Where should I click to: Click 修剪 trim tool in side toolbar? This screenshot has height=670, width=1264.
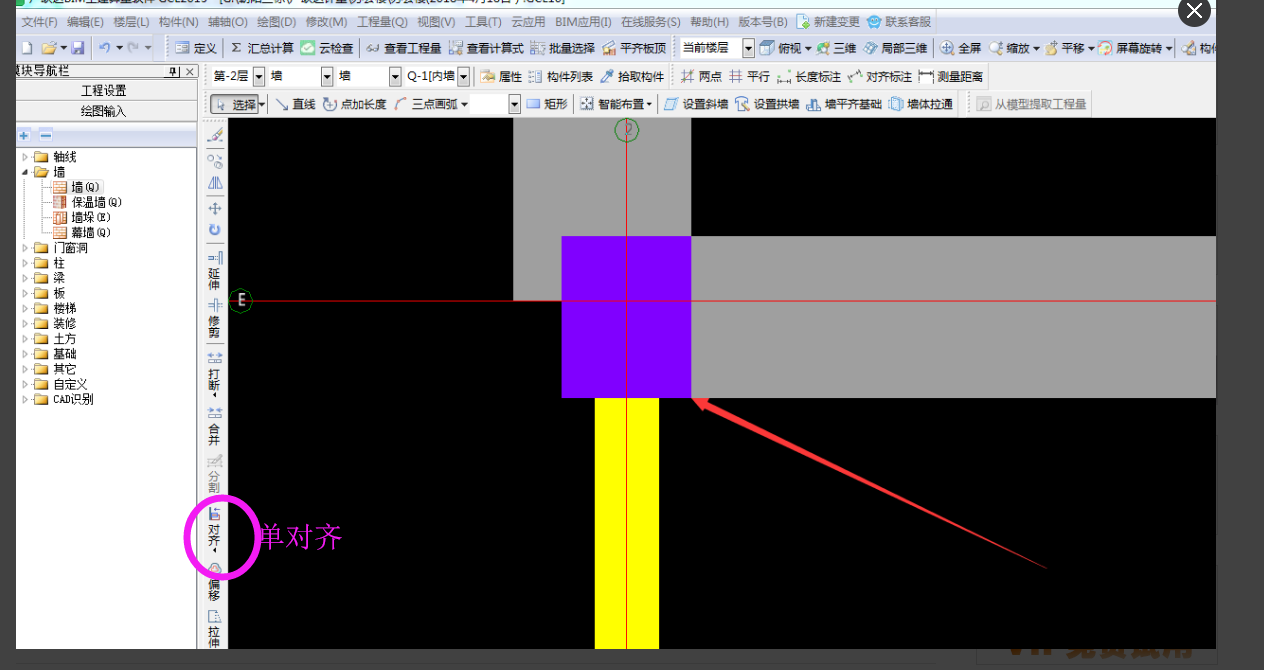(x=214, y=319)
